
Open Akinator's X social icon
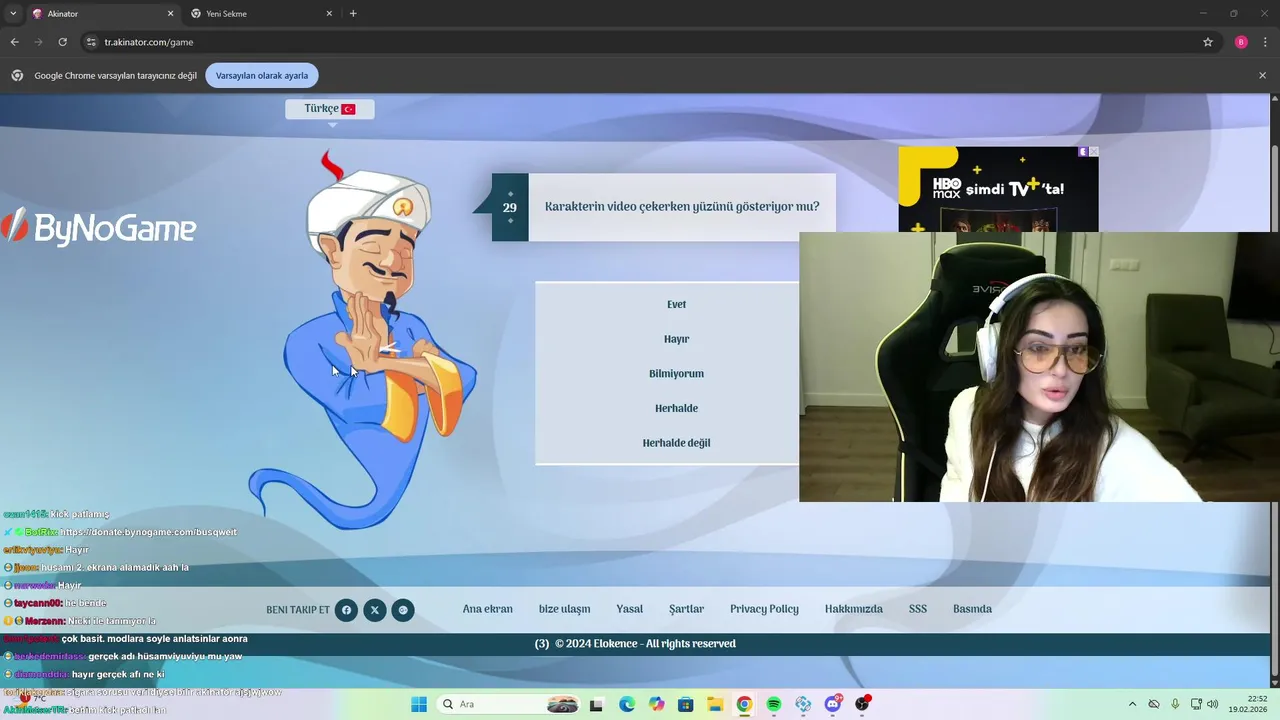(375, 610)
